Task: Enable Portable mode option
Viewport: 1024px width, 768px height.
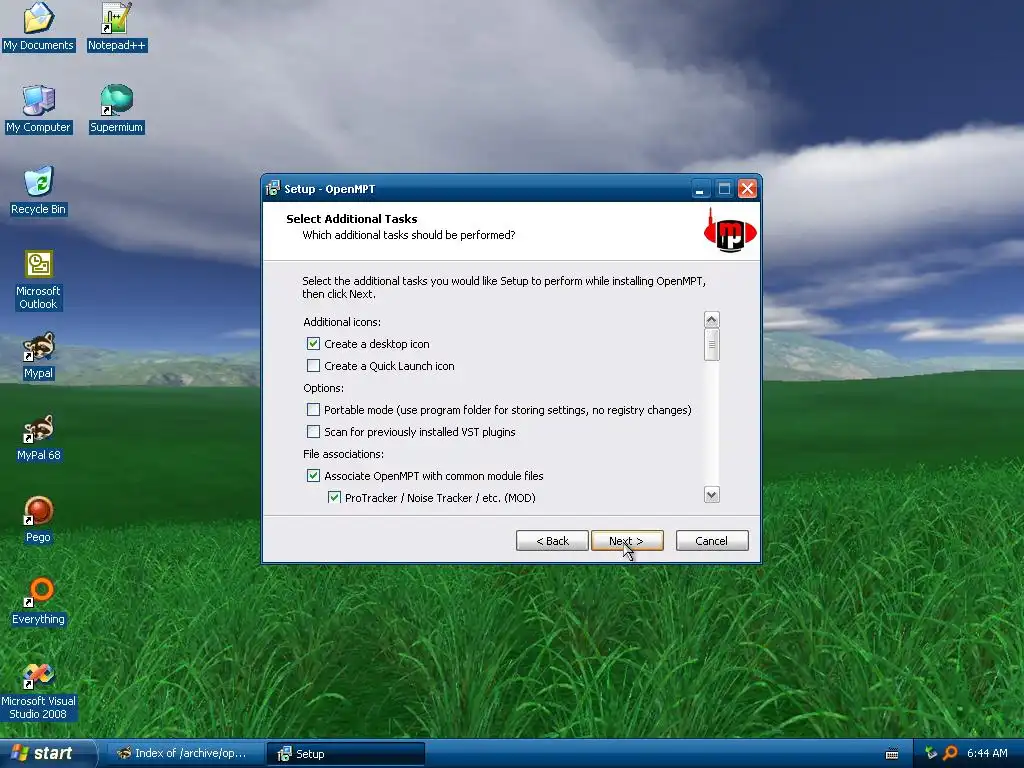Action: (313, 409)
